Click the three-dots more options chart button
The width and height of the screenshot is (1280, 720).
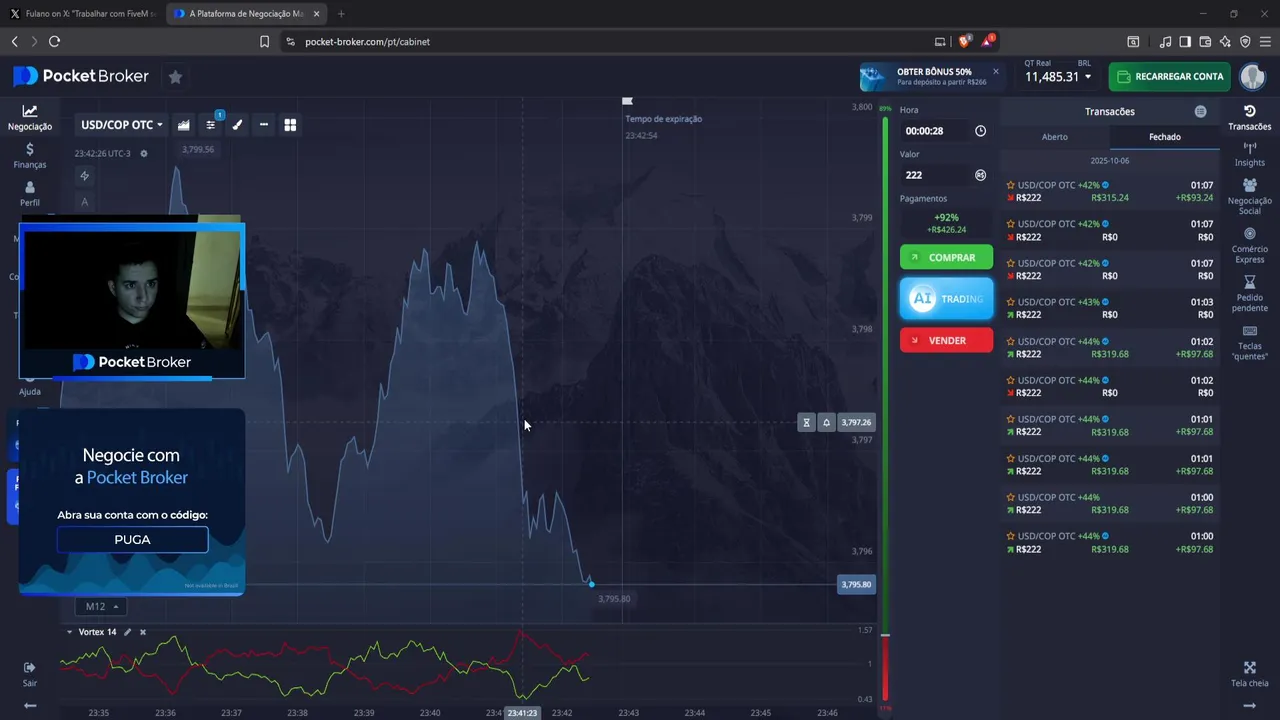point(264,125)
